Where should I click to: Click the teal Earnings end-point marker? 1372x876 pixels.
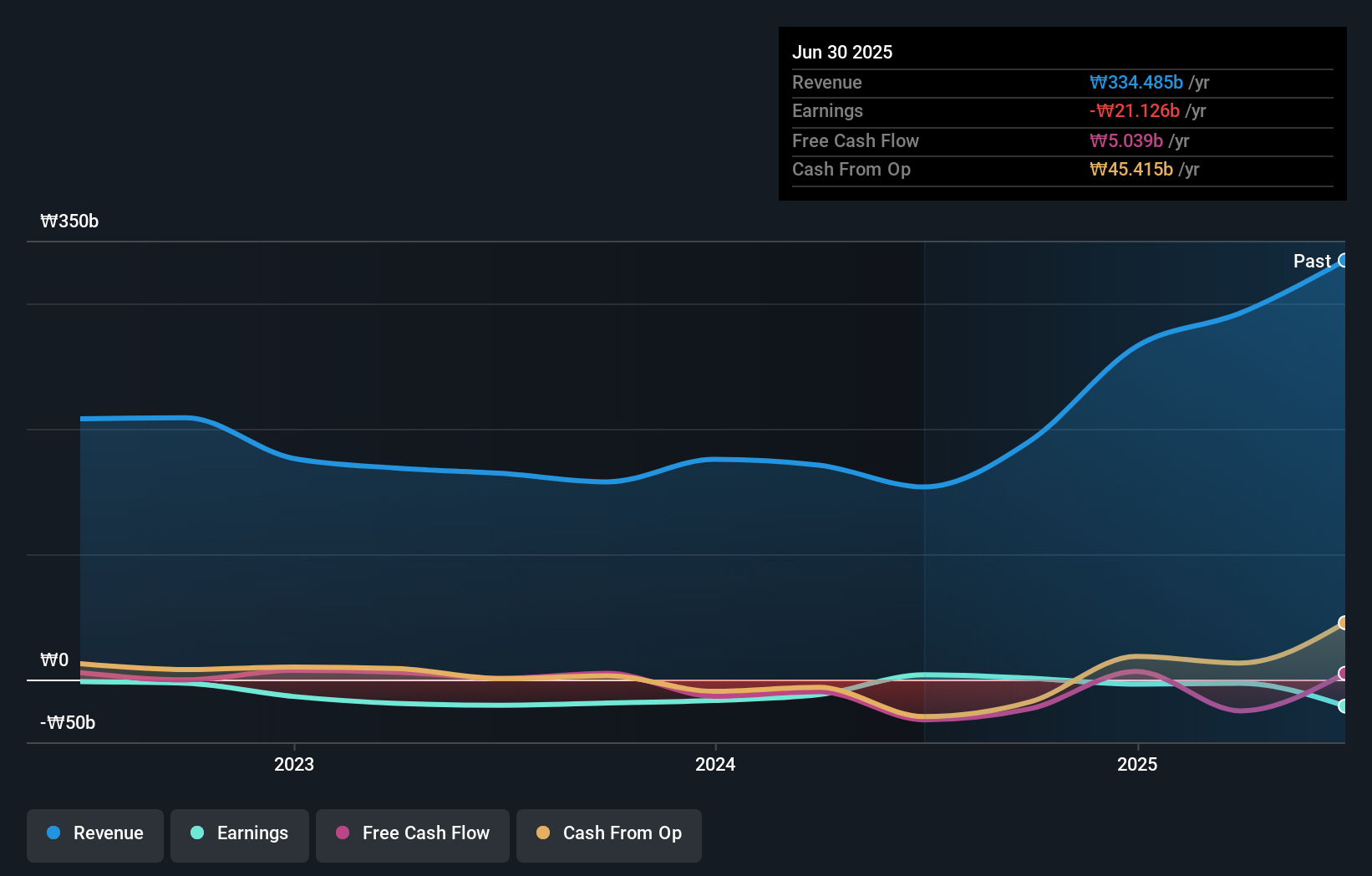pos(1343,706)
